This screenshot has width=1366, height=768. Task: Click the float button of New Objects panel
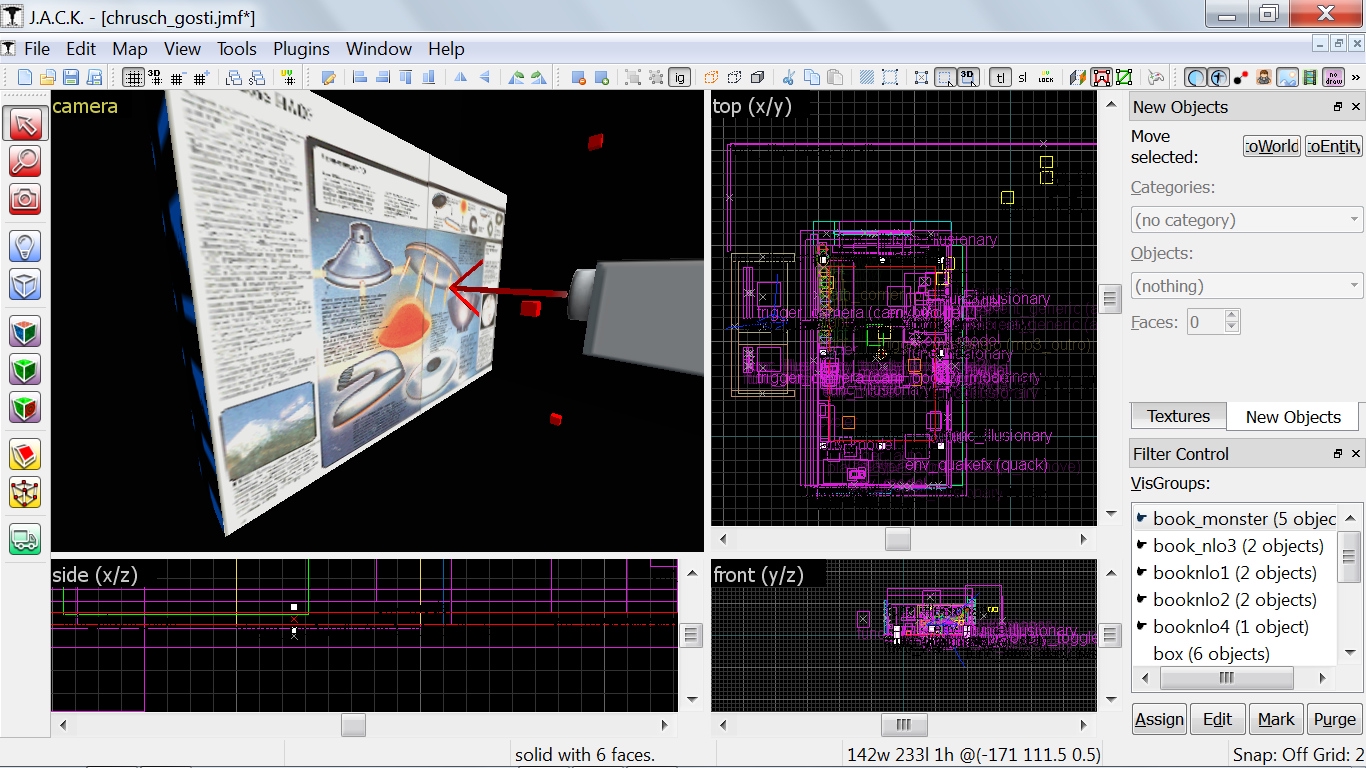pyautogui.click(x=1338, y=107)
